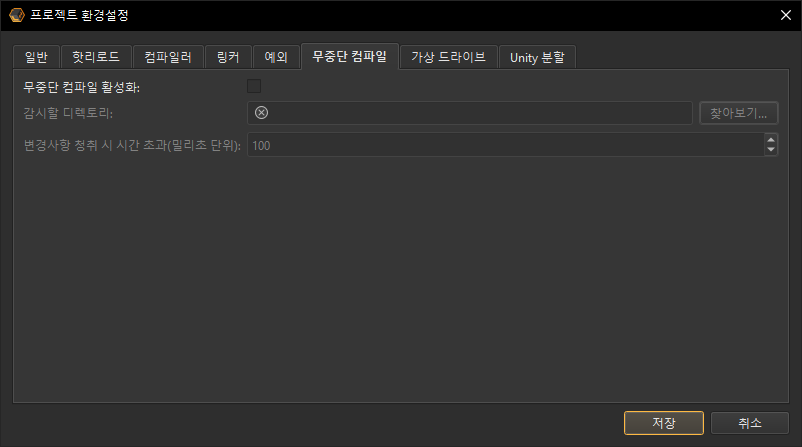Decrease timeout with the down arrow
This screenshot has width=802, height=447.
pyautogui.click(x=770, y=150)
